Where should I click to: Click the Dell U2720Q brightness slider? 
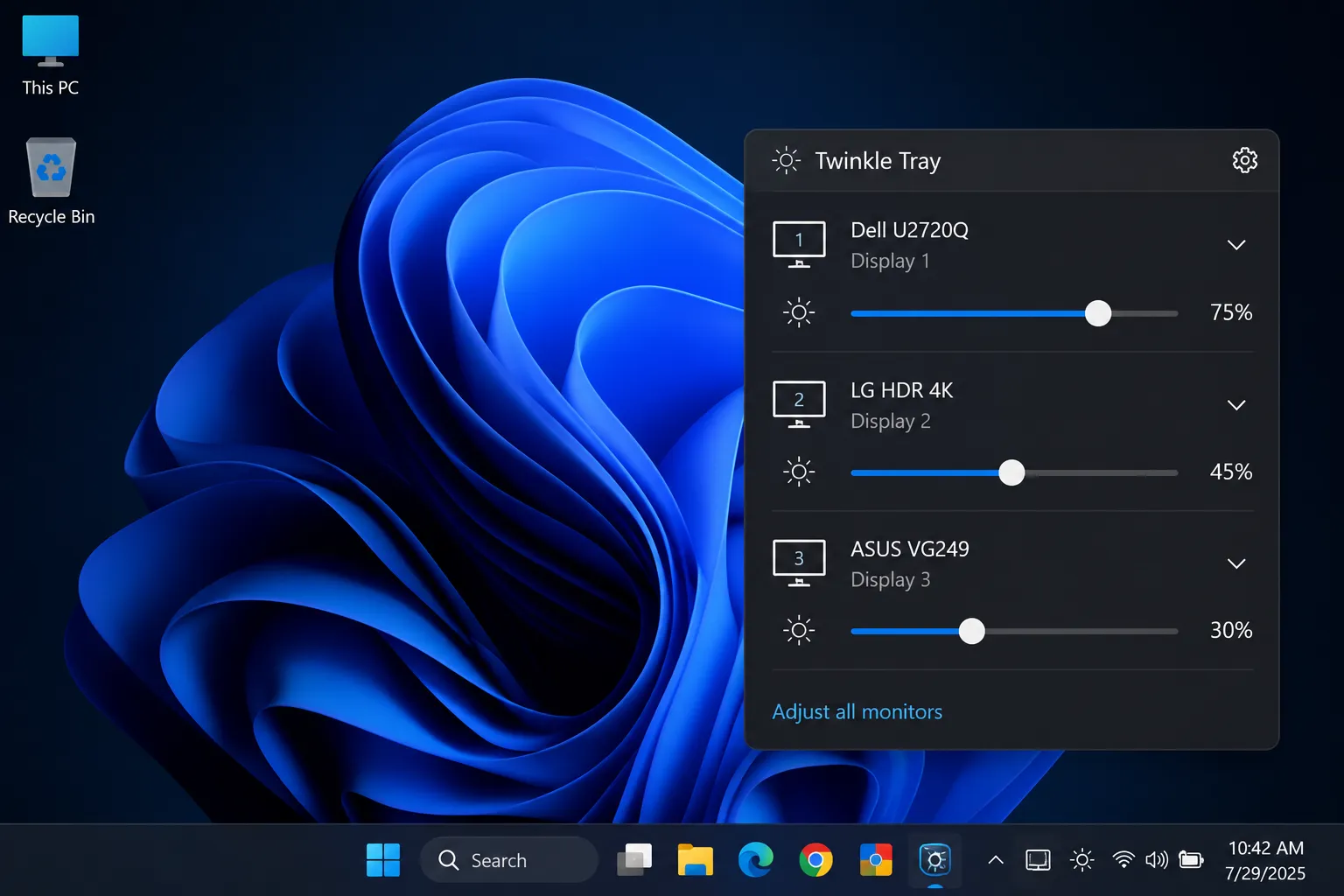pos(1014,313)
